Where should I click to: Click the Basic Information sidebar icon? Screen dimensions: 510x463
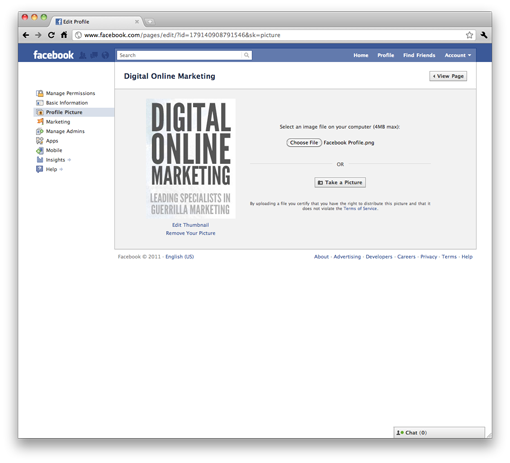[x=40, y=103]
